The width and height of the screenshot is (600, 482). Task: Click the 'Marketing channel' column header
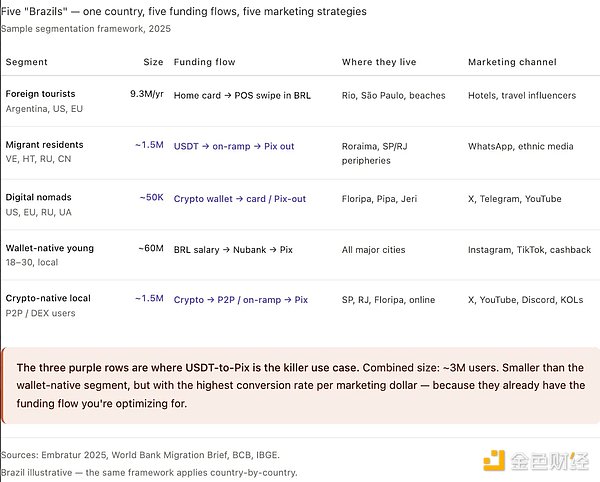coord(512,62)
